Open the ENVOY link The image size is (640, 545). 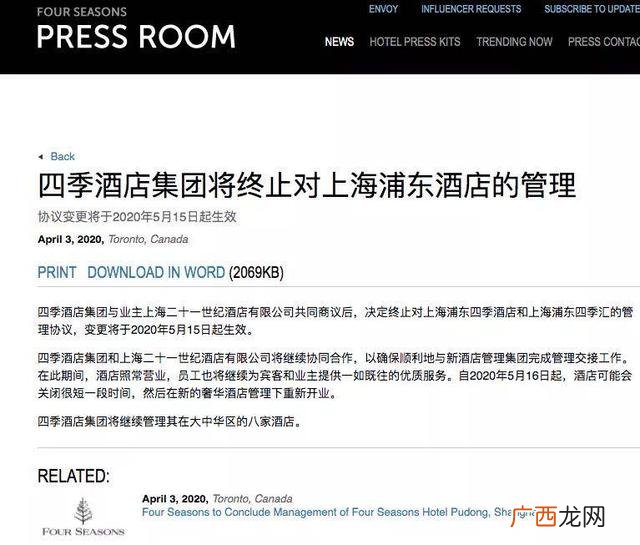383,9
